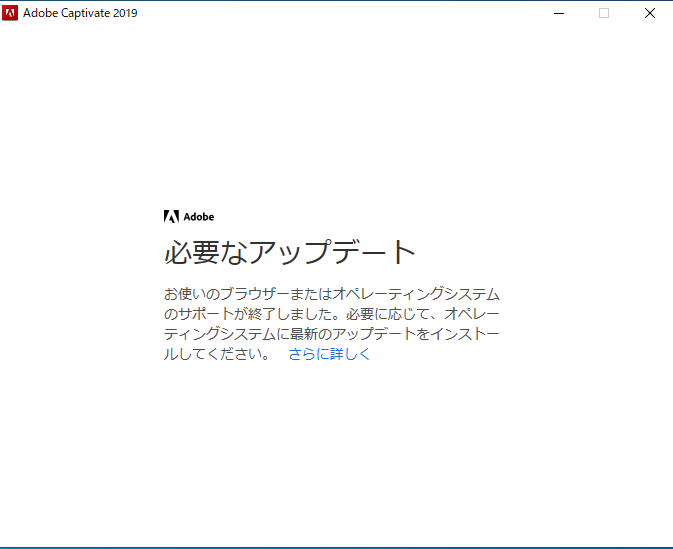Click the 必要なアップデート heading
Viewport: 673px width, 549px height.
click(290, 252)
